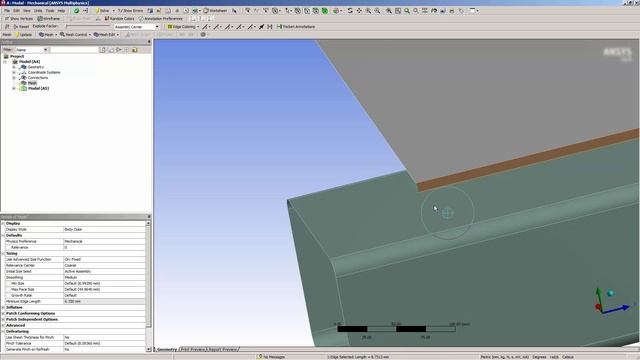Toggle Thicken Annotations
640x360 pixels.
click(296, 27)
